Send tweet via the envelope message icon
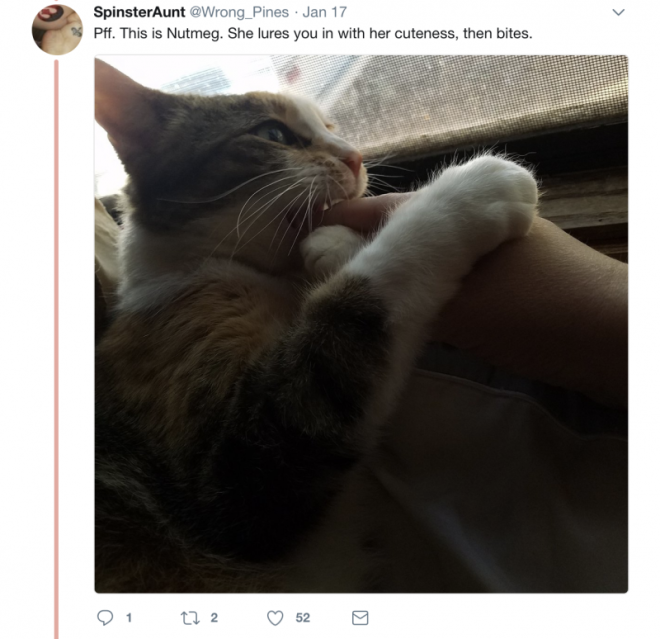Screen dimensions: 660x639 tap(360, 618)
